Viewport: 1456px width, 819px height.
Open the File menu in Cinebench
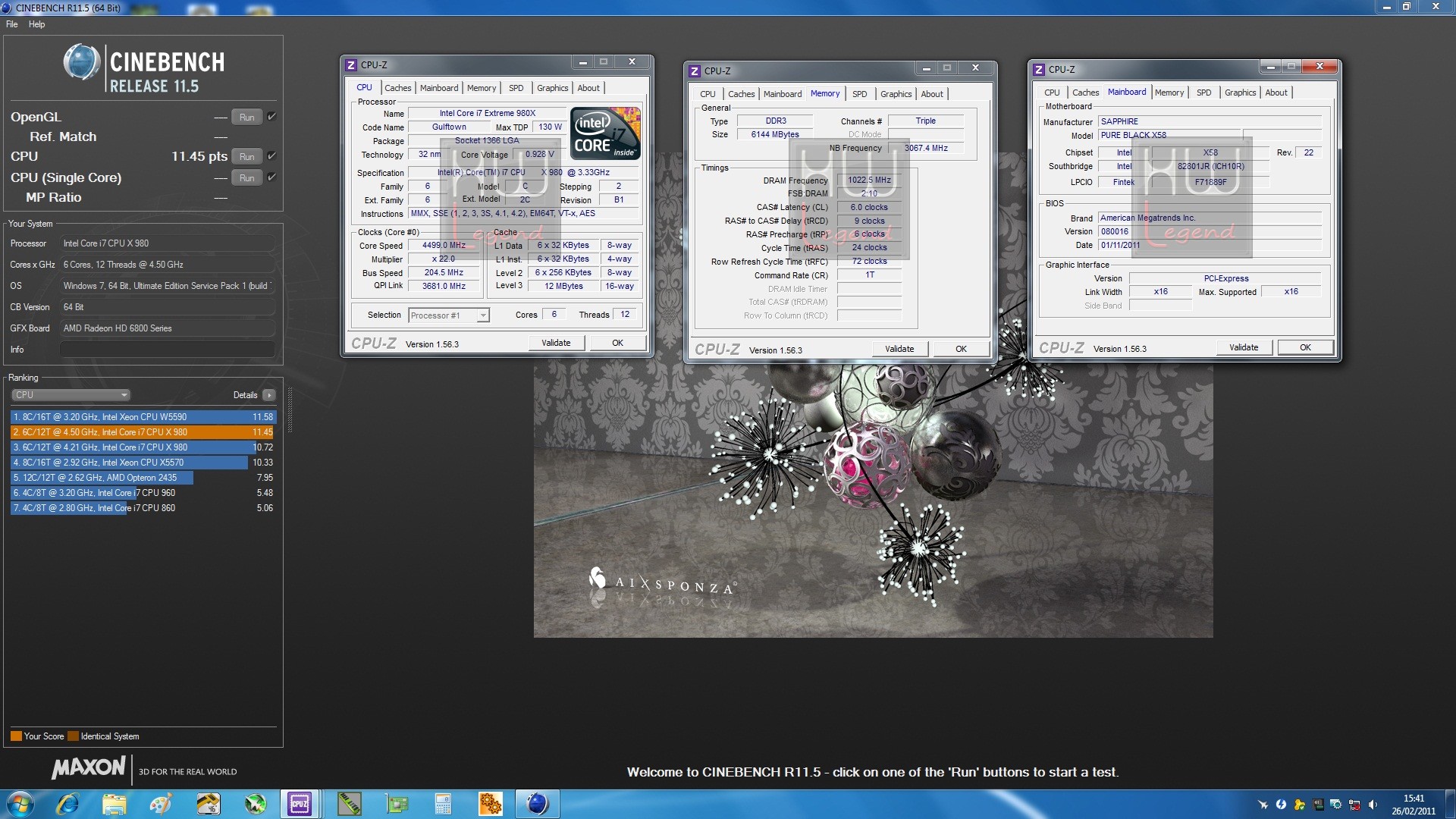[x=12, y=24]
